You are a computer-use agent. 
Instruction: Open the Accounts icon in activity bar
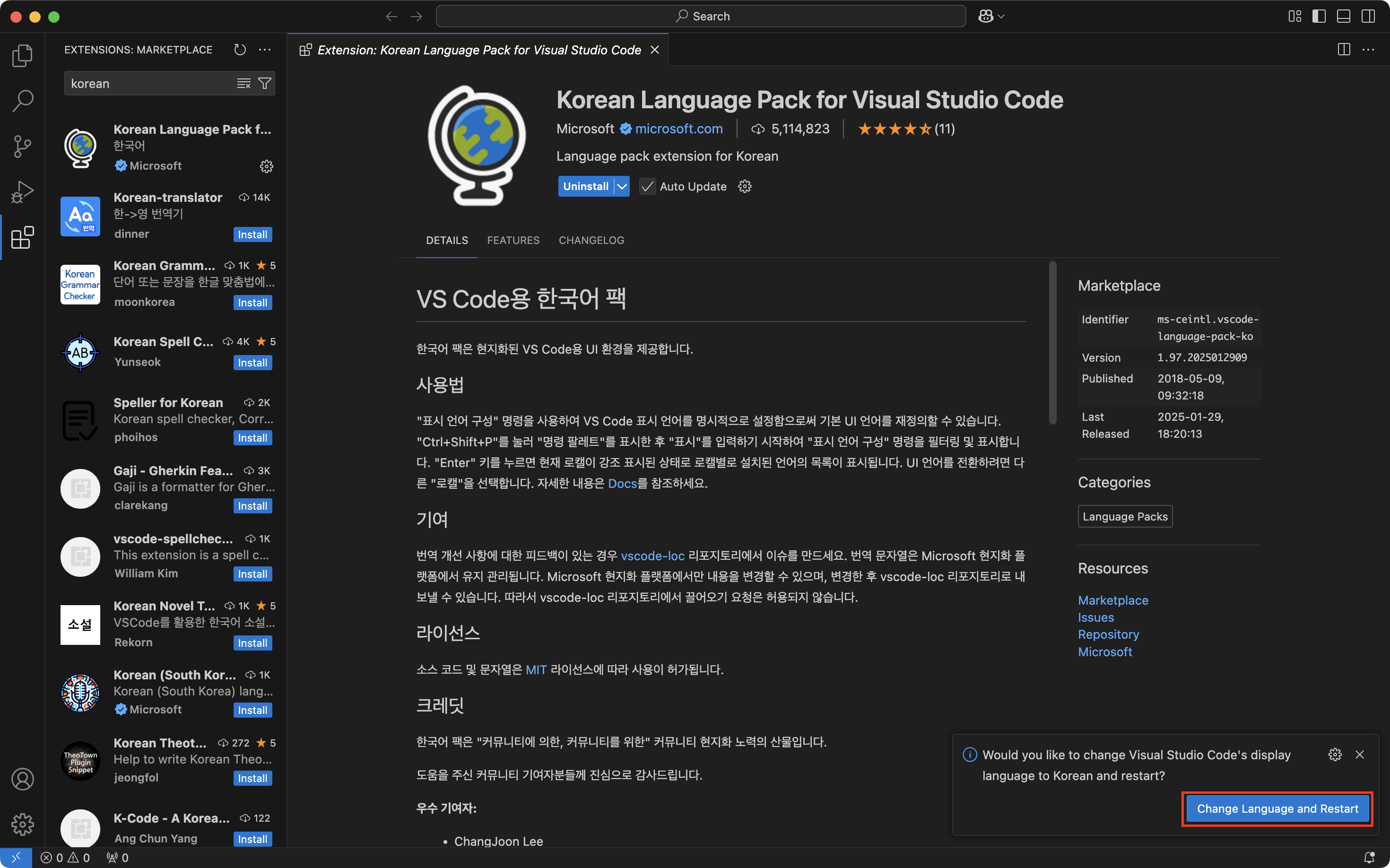point(22,779)
